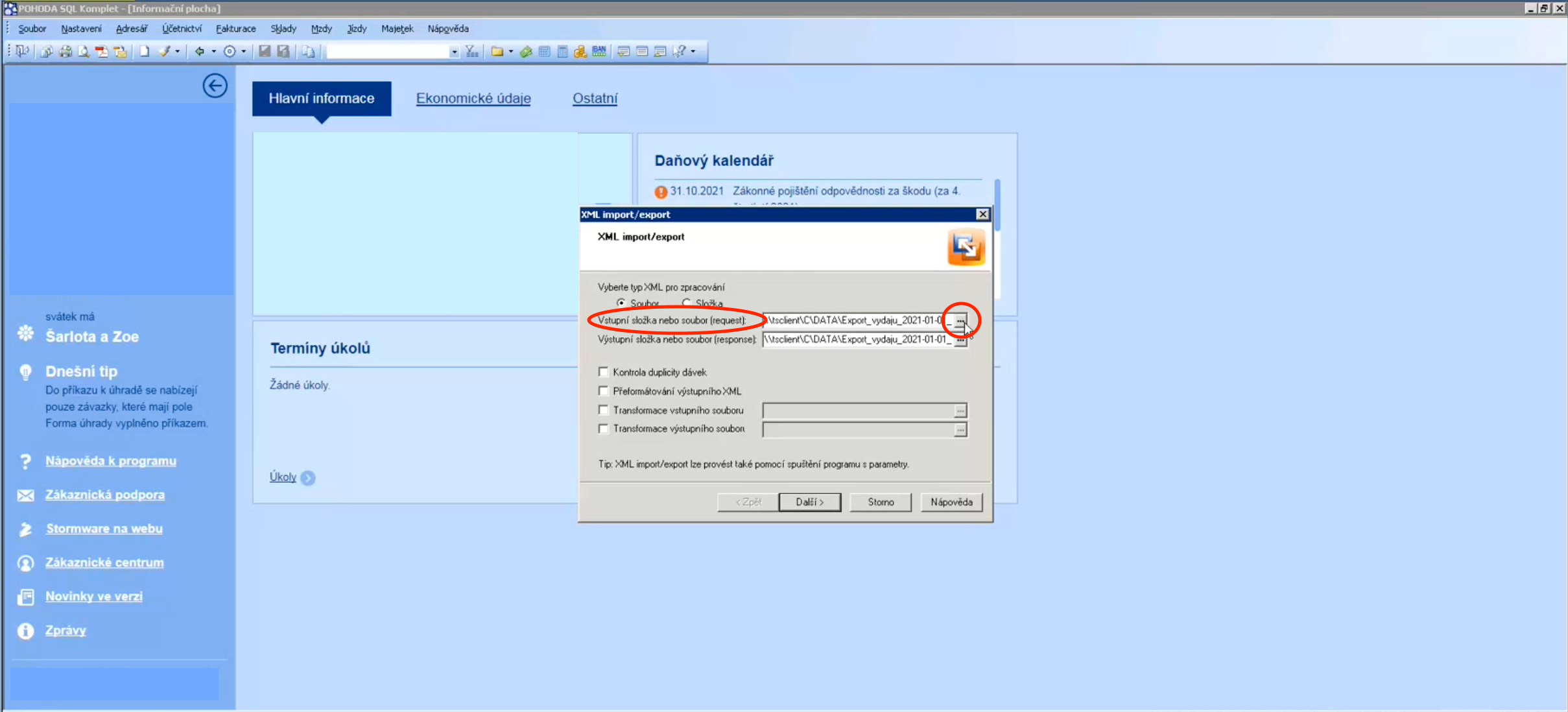
Task: Select the Hlavní informace tab
Action: [322, 99]
